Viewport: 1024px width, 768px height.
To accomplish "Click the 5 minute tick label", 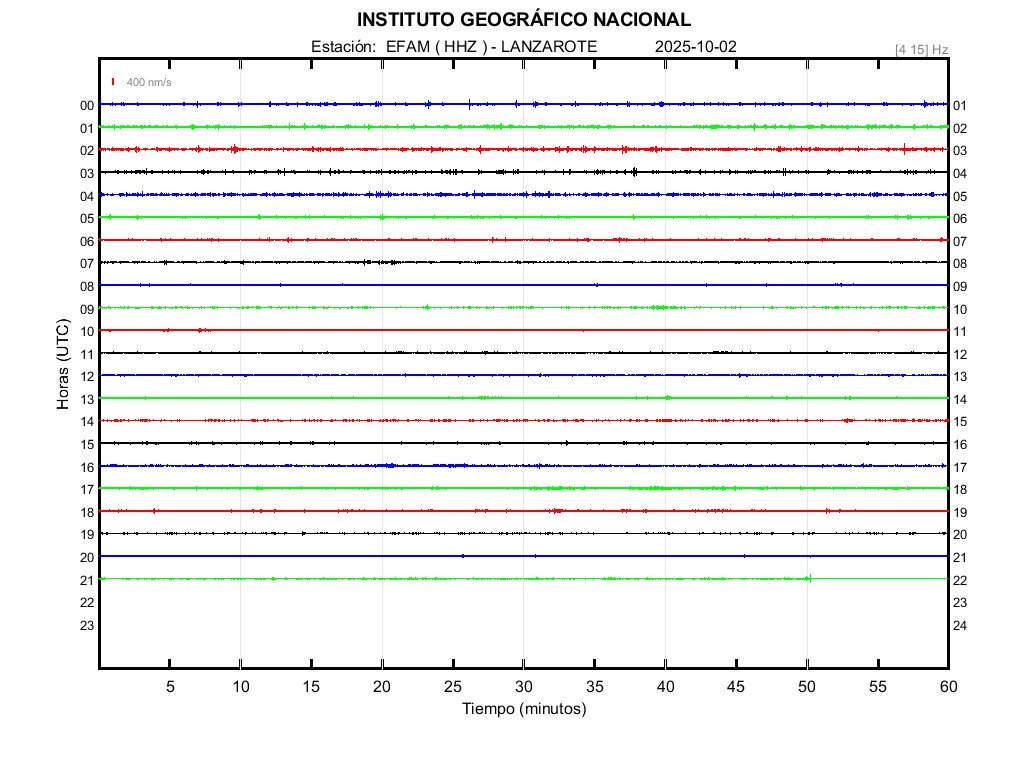I will (x=170, y=687).
